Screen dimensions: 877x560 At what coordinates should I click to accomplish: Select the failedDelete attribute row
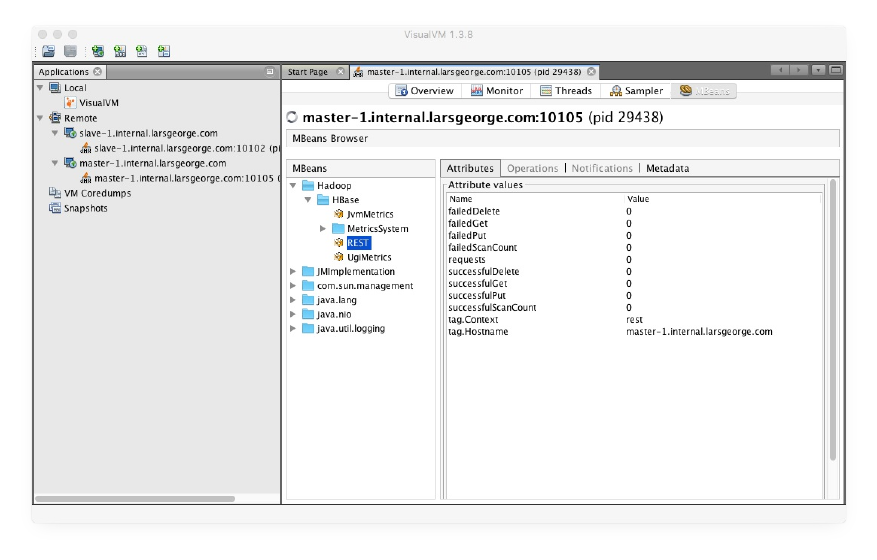click(x=634, y=211)
